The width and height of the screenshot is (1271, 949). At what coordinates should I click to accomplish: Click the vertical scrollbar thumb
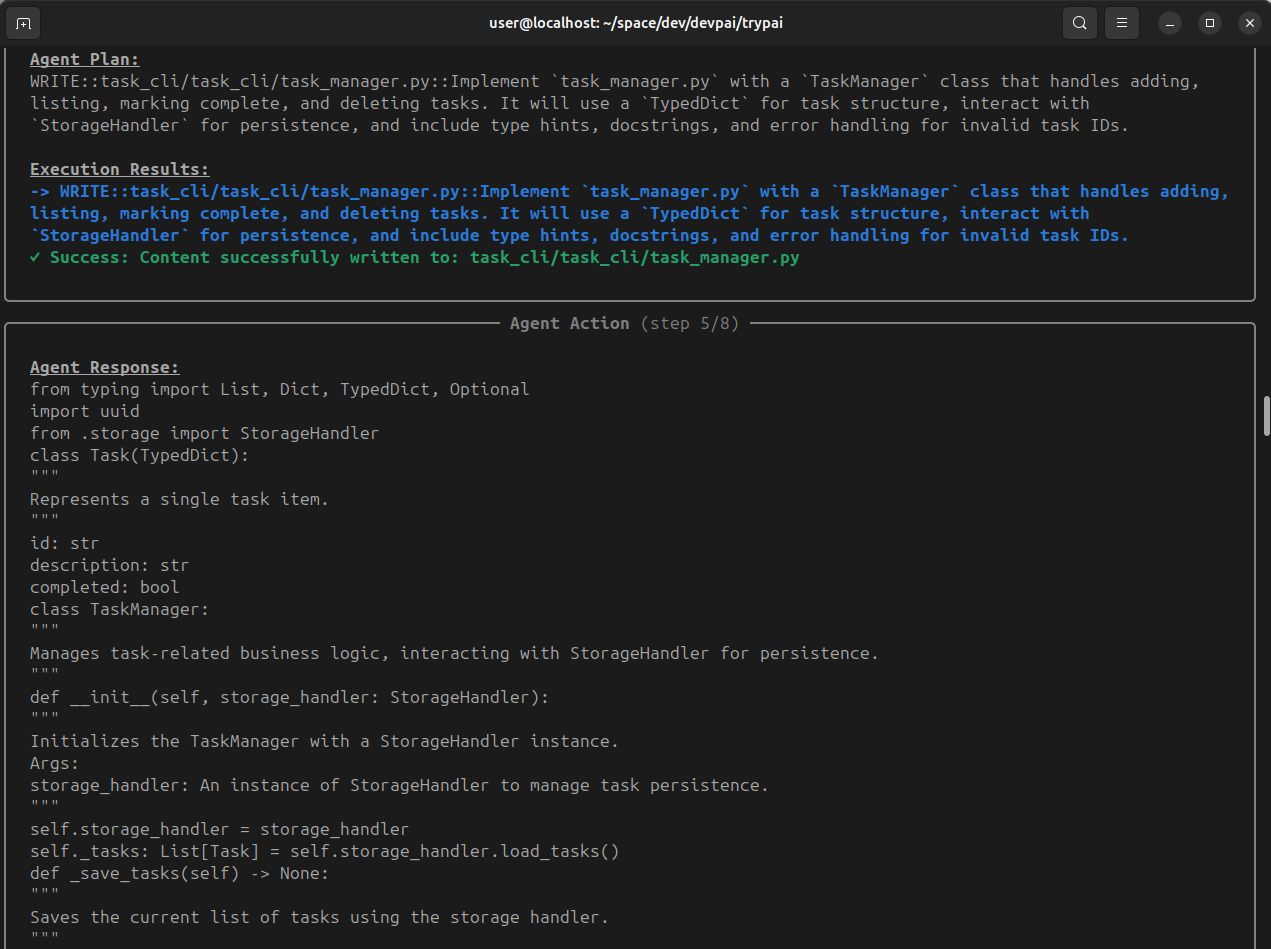(1266, 415)
